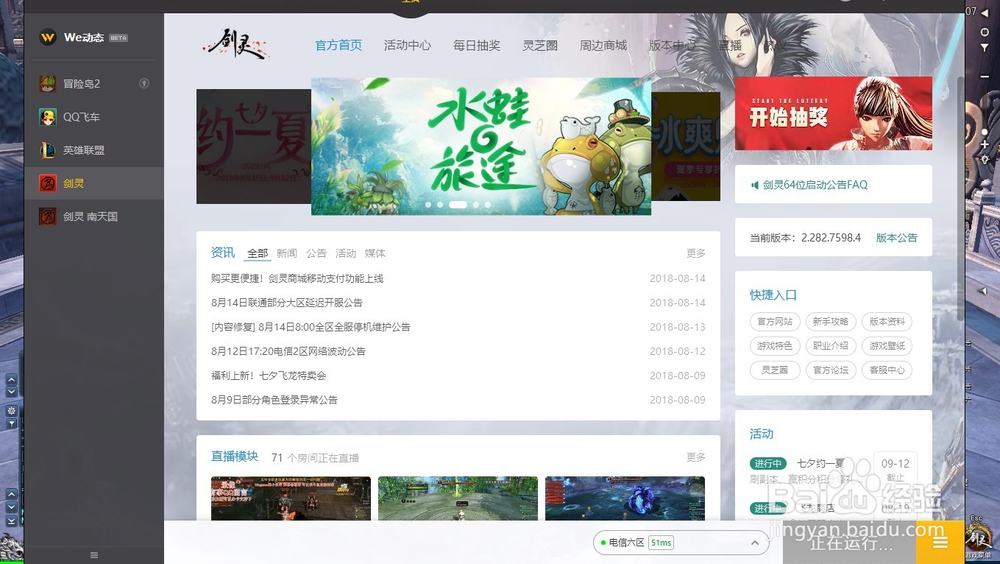Viewport: 1000px width, 564px height.
Task: Open the sidebar hamburger menu at bottom
Action: [x=94, y=555]
